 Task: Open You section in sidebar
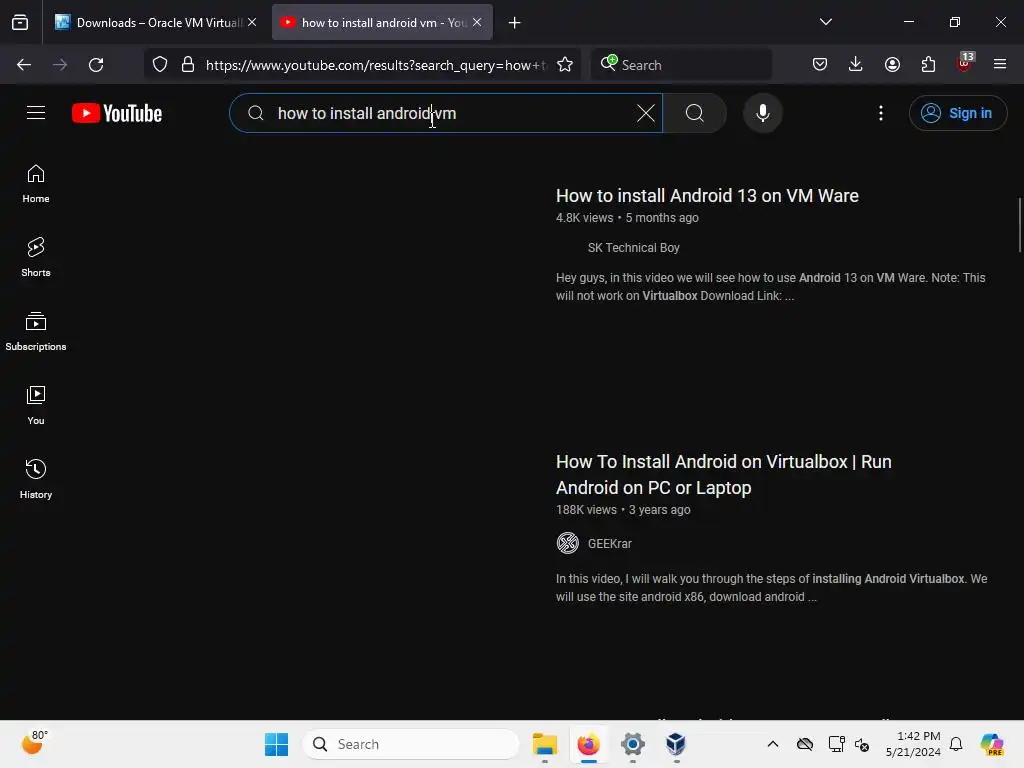click(x=36, y=406)
